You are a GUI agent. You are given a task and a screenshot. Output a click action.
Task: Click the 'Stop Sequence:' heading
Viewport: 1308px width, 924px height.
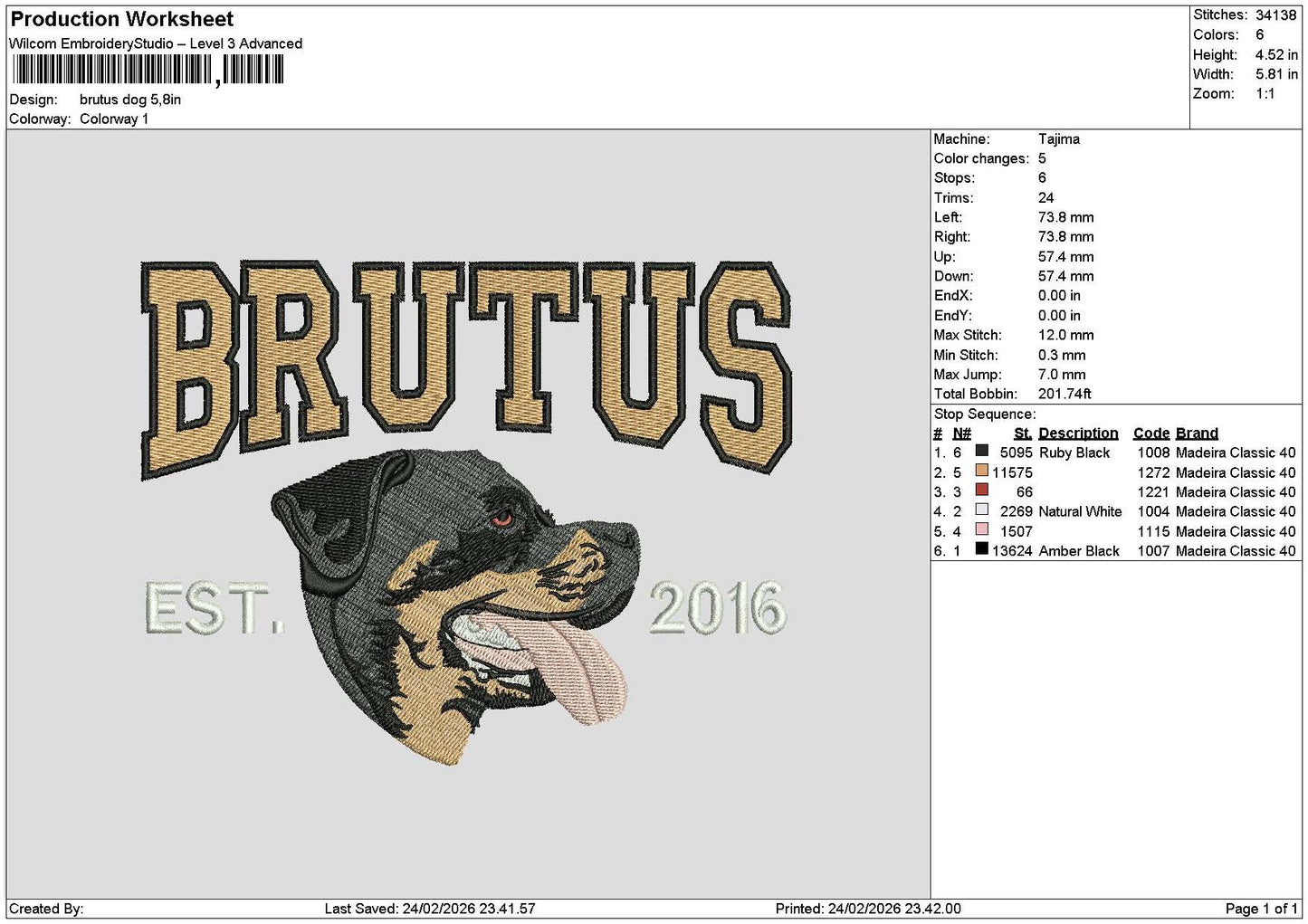[x=985, y=414]
